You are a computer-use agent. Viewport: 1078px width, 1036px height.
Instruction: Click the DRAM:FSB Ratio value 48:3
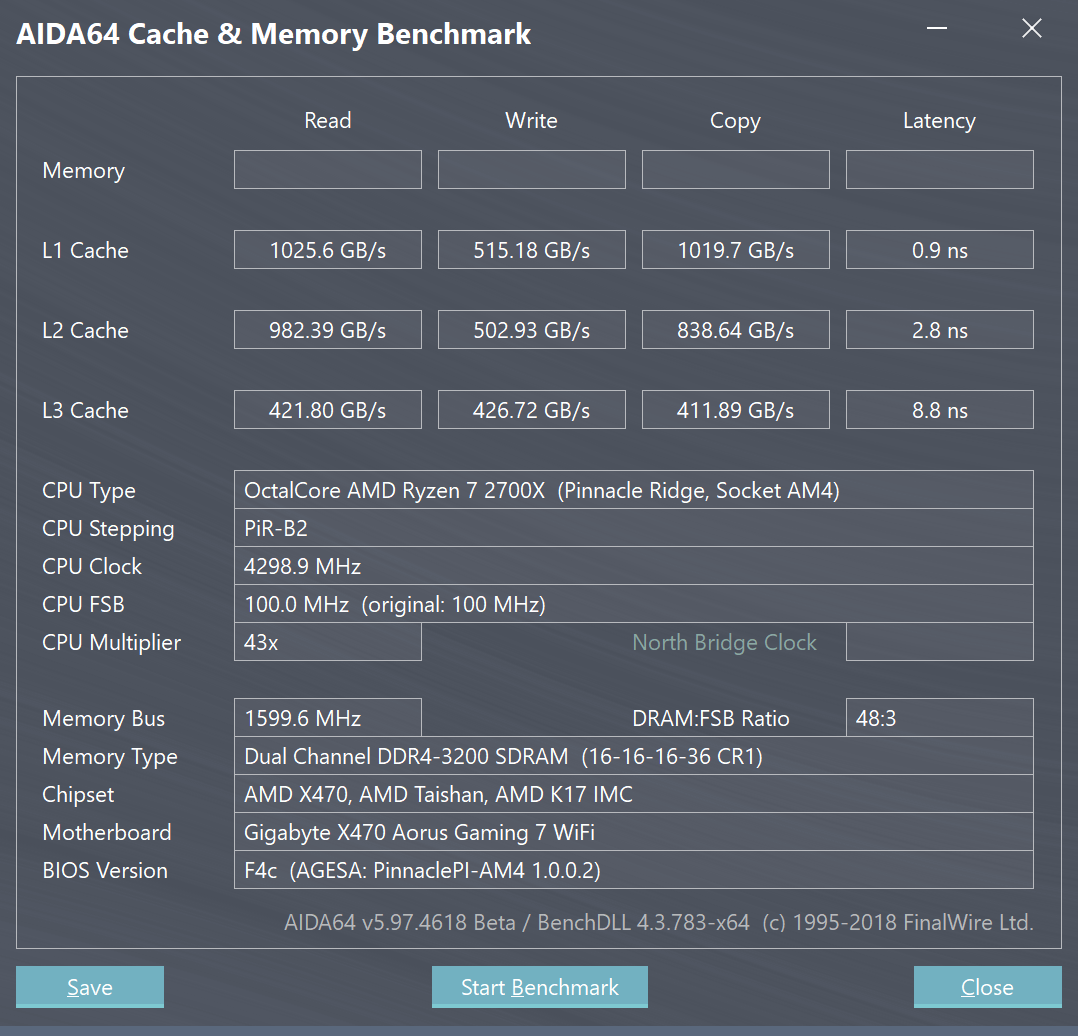pyautogui.click(x=940, y=718)
